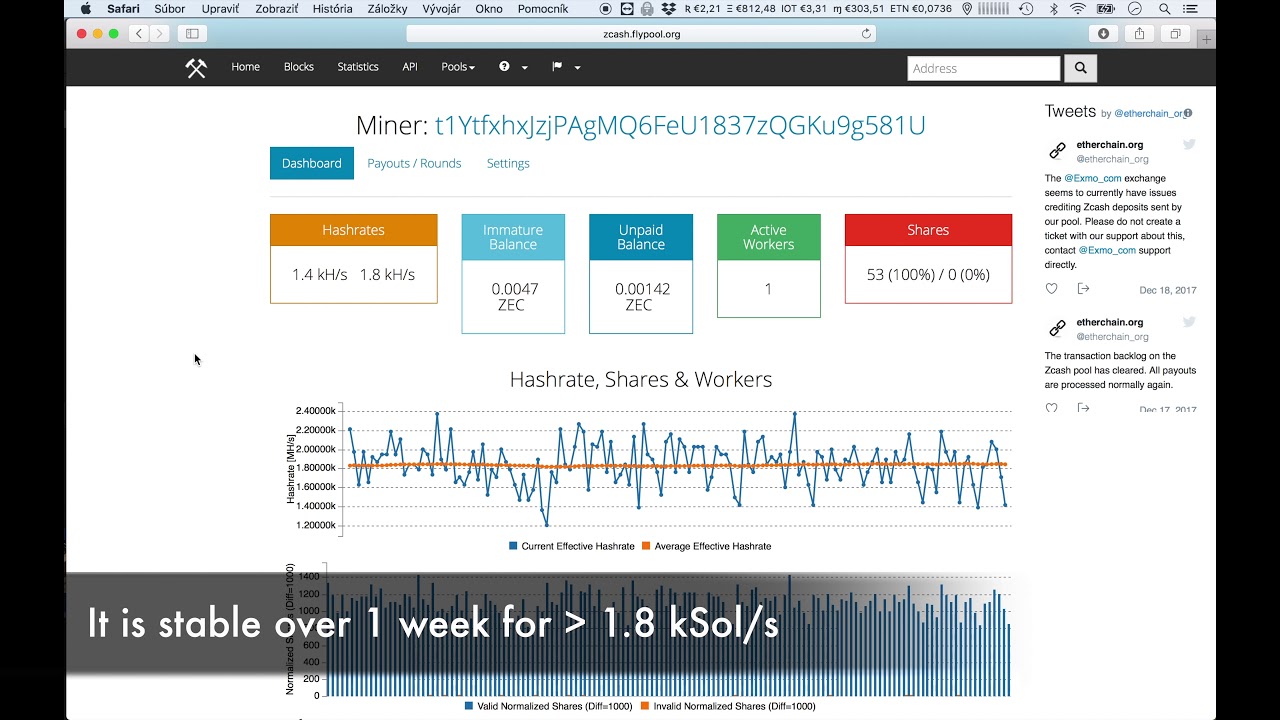The width and height of the screenshot is (1280, 720).
Task: Open the @etherchain_org link in Tweets header
Action: 1149,114
